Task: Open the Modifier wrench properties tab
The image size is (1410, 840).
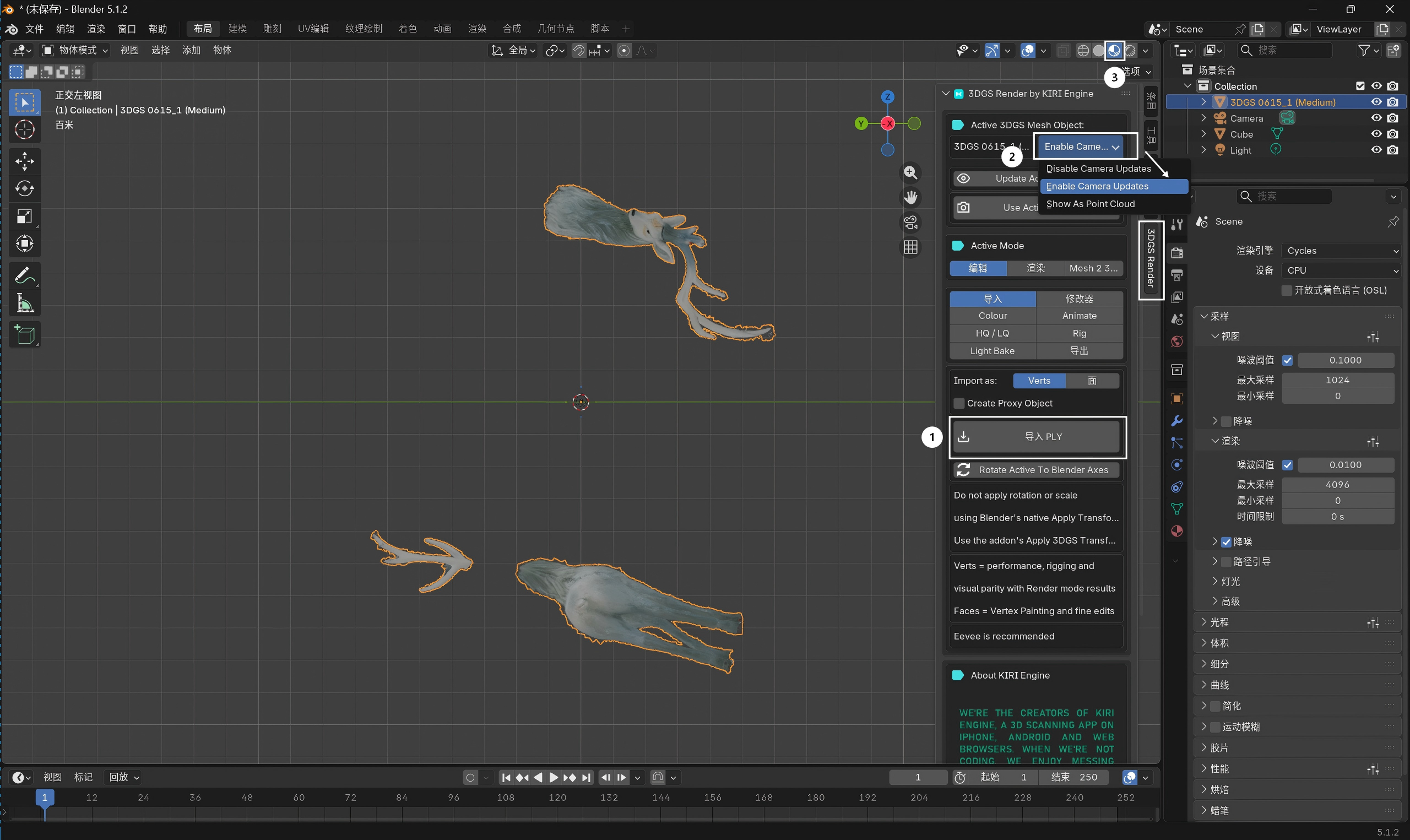Action: pyautogui.click(x=1177, y=421)
